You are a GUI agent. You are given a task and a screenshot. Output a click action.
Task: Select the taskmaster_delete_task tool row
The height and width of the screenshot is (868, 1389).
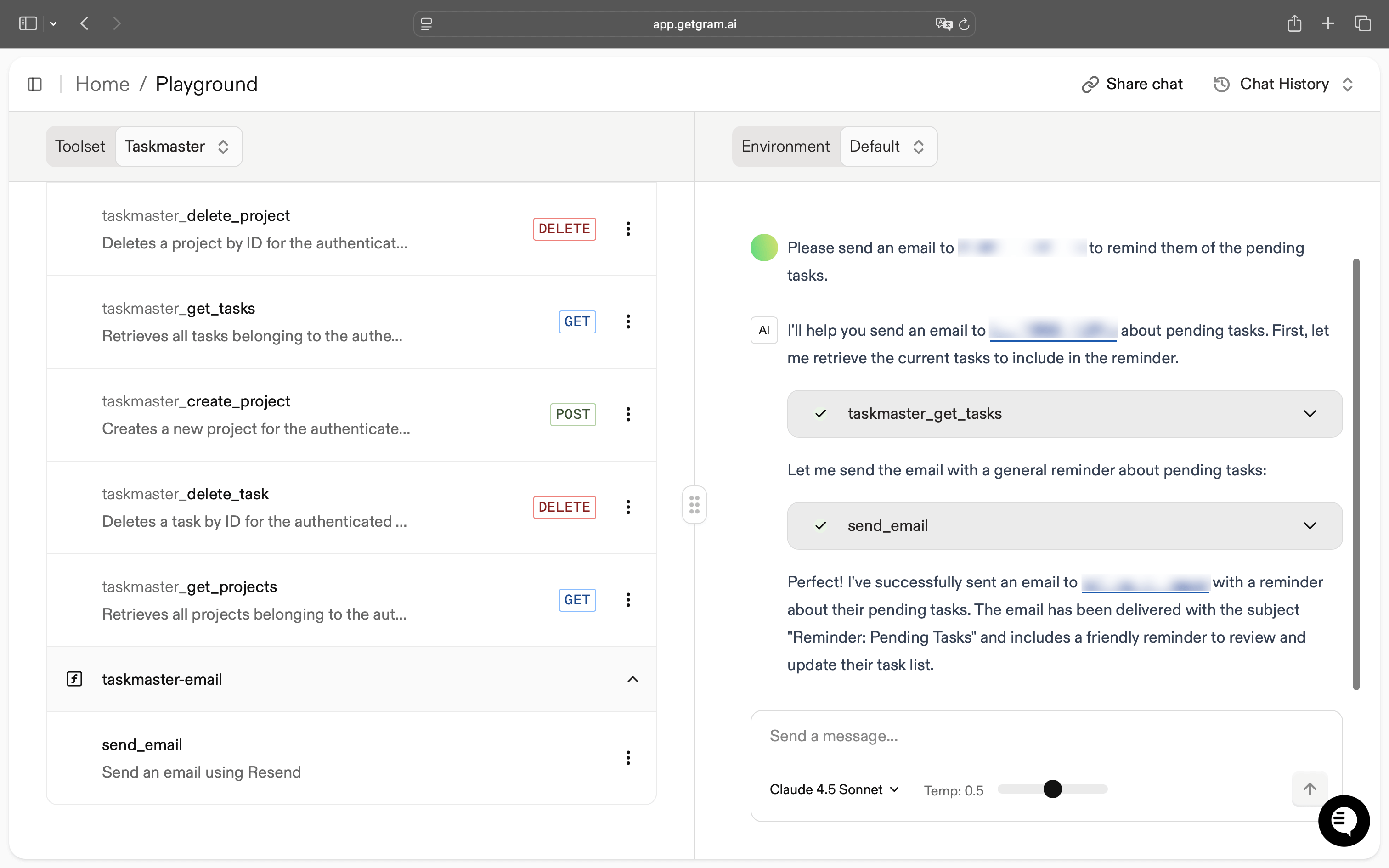tap(351, 507)
